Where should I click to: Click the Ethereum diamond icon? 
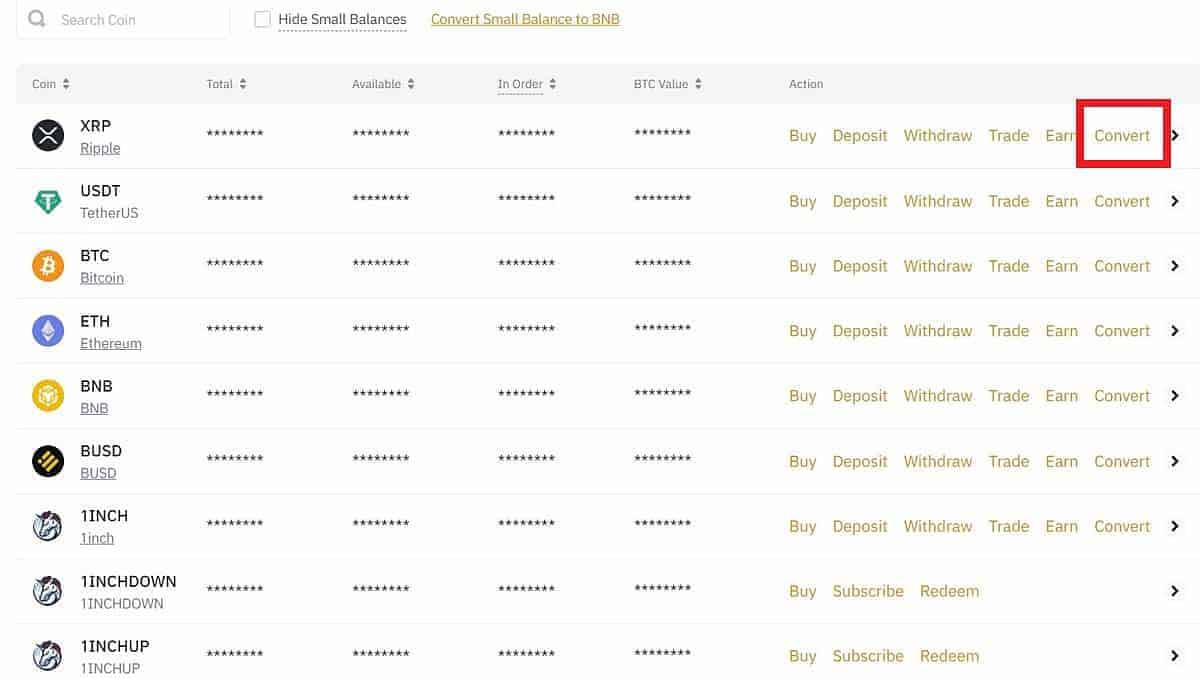pos(48,331)
